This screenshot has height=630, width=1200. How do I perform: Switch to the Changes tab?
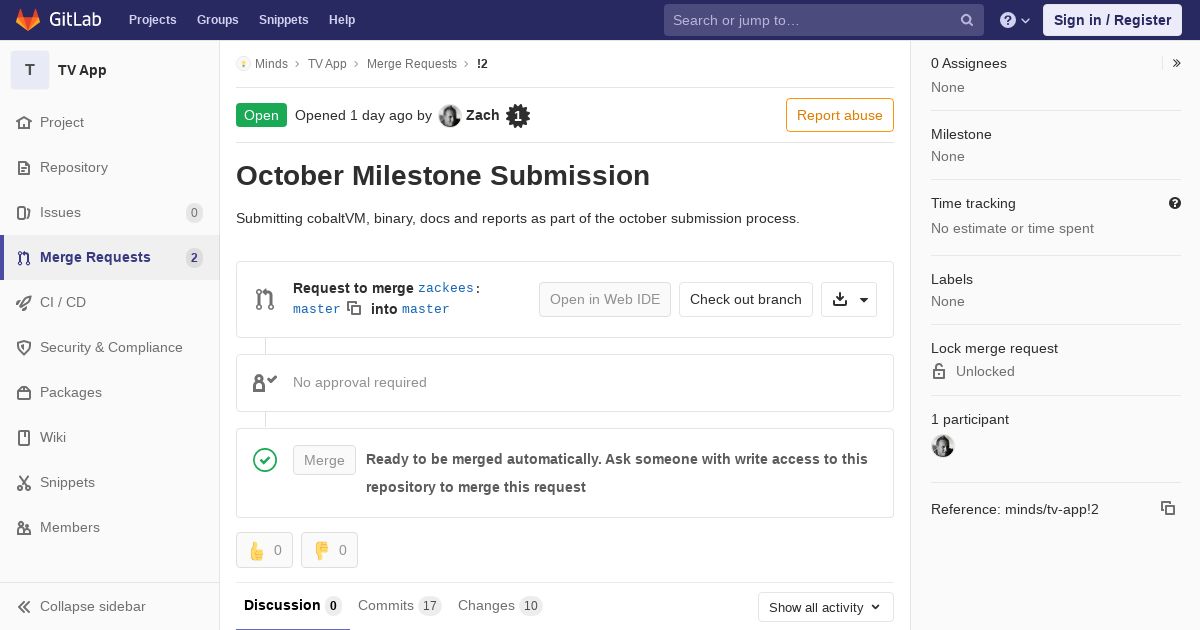pyautogui.click(x=499, y=605)
